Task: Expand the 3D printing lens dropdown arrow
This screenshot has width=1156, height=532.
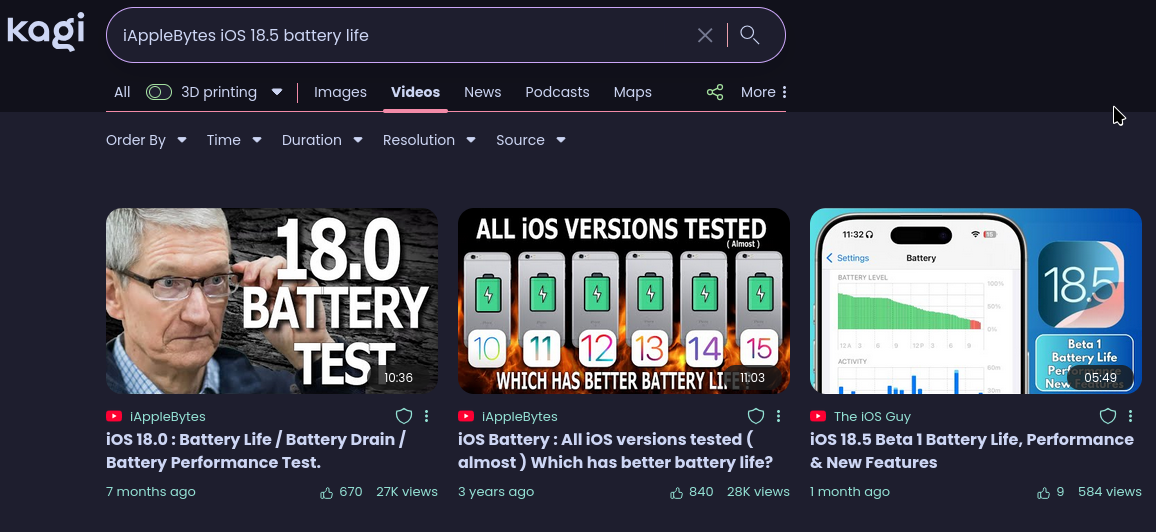Action: pos(277,92)
